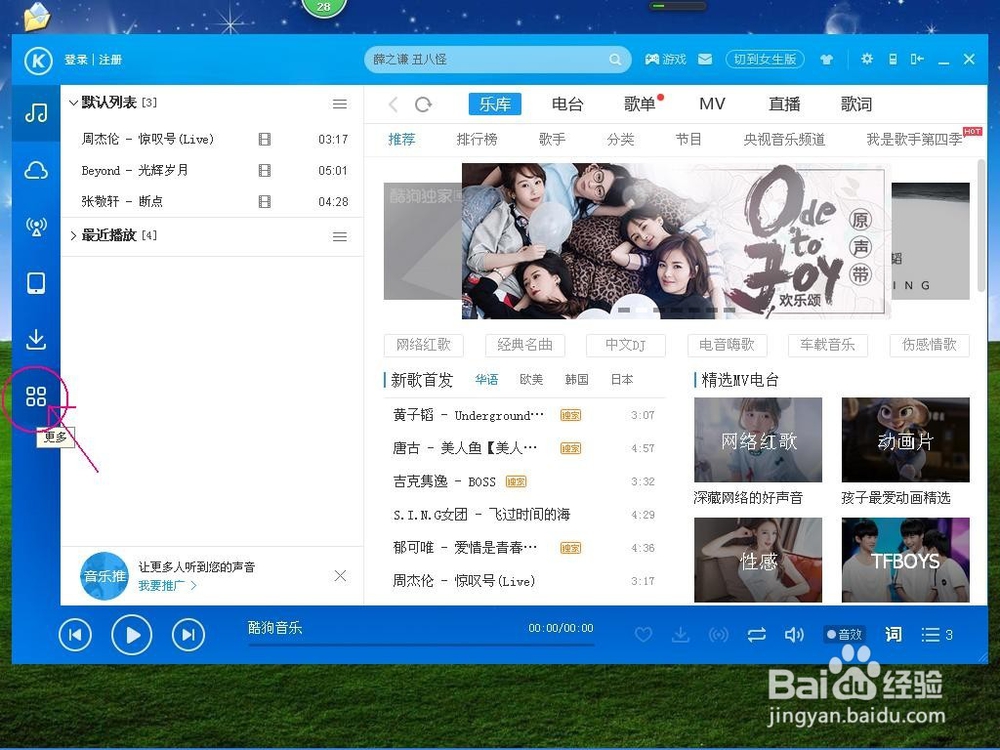Image resolution: width=1000 pixels, height=750 pixels.
Task: Open the TFBOYS MV radio thumbnail
Action: click(x=906, y=560)
